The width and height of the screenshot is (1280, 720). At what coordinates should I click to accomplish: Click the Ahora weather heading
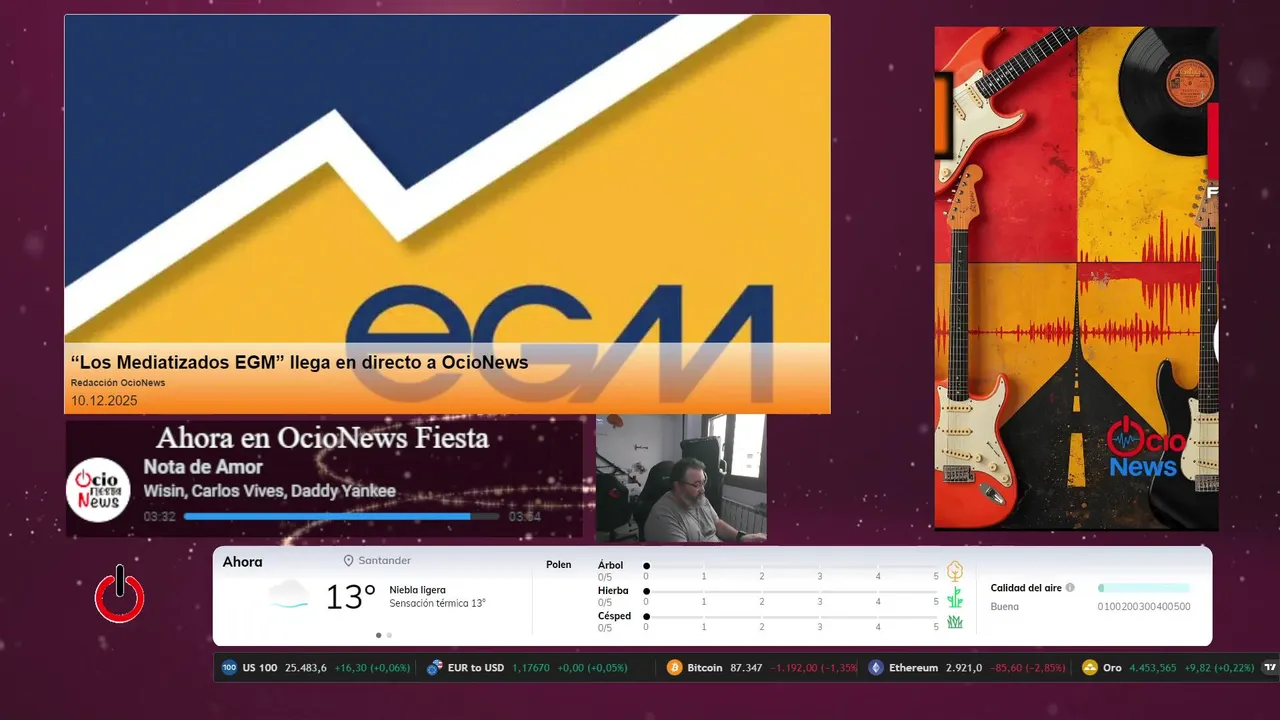click(x=243, y=562)
